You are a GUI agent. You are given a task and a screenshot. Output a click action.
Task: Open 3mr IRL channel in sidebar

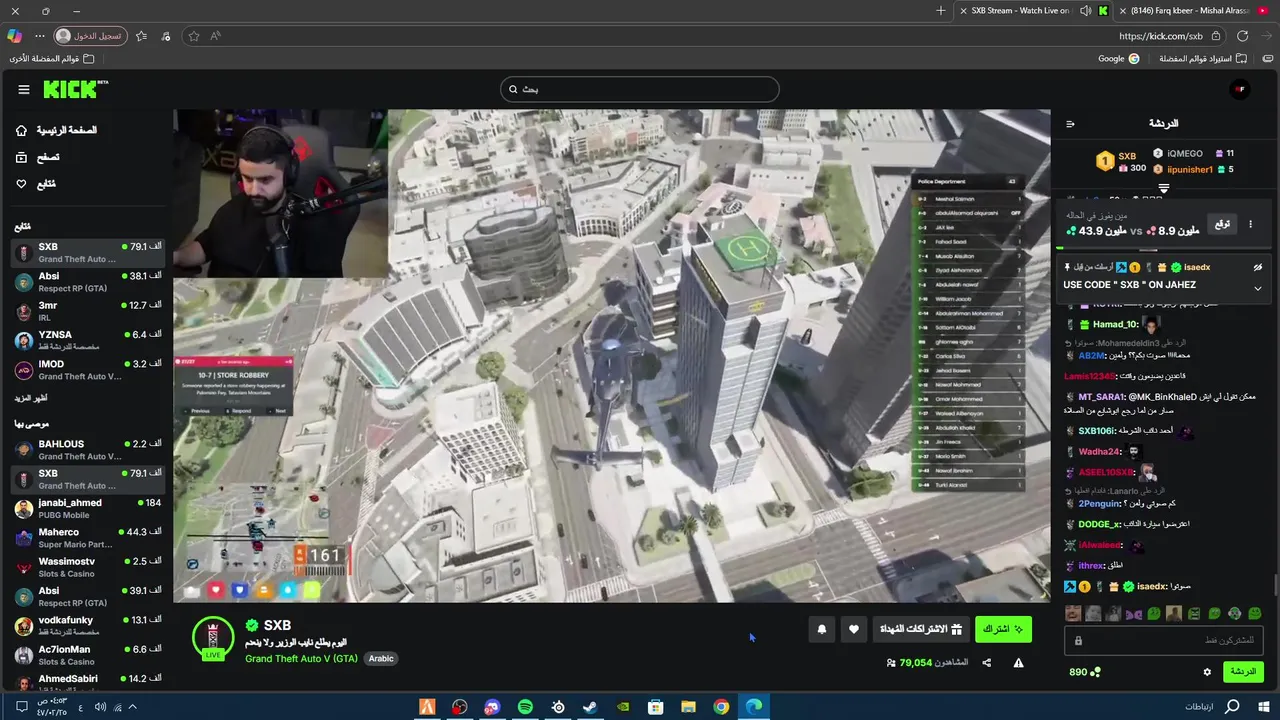tap(88, 311)
